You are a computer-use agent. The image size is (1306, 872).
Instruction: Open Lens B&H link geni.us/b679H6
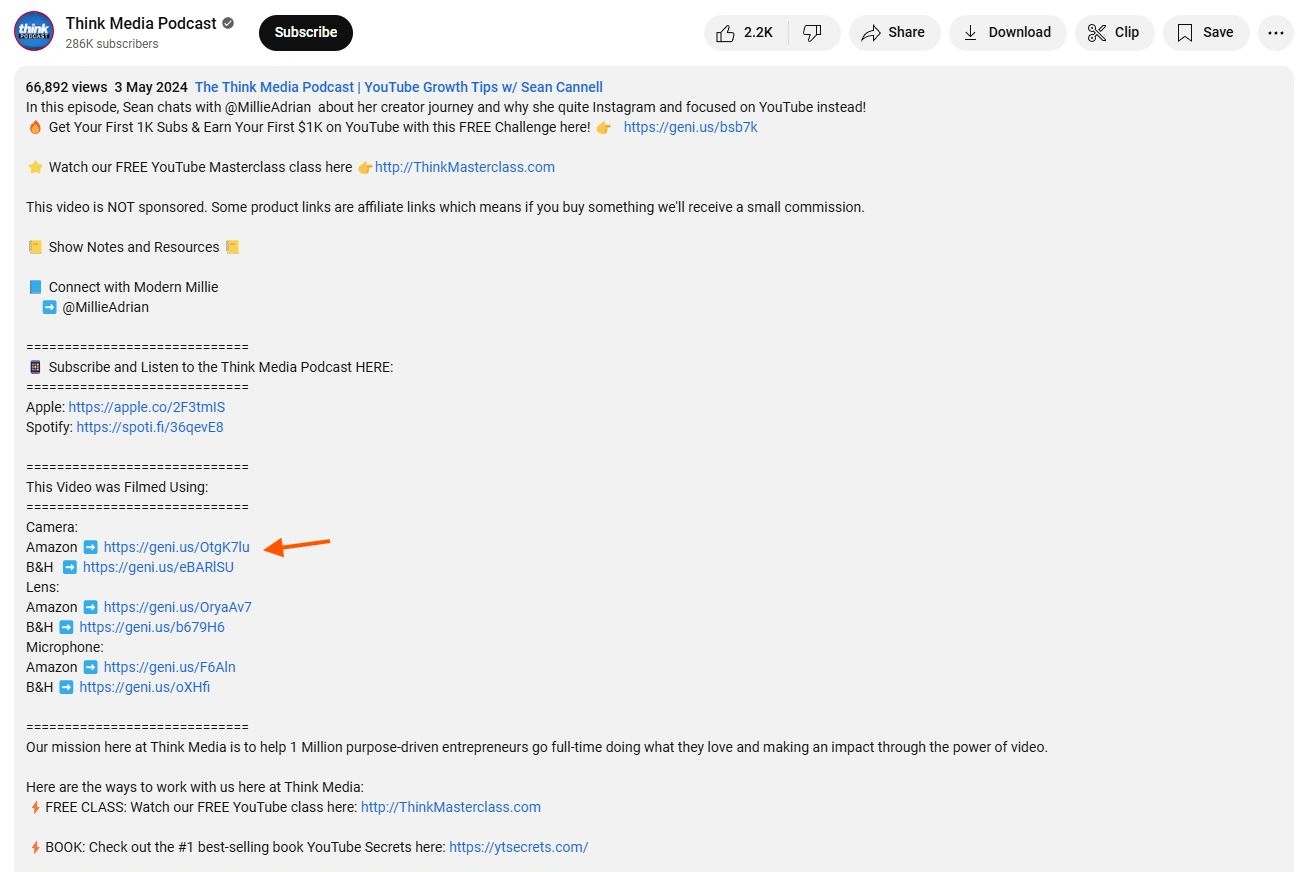pyautogui.click(x=152, y=627)
